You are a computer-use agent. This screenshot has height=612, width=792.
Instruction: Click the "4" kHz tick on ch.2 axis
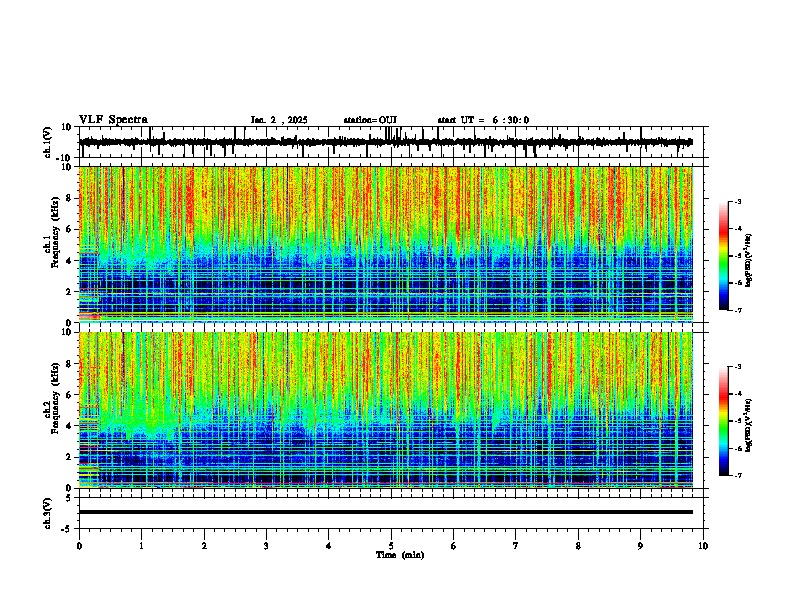pyautogui.click(x=69, y=426)
